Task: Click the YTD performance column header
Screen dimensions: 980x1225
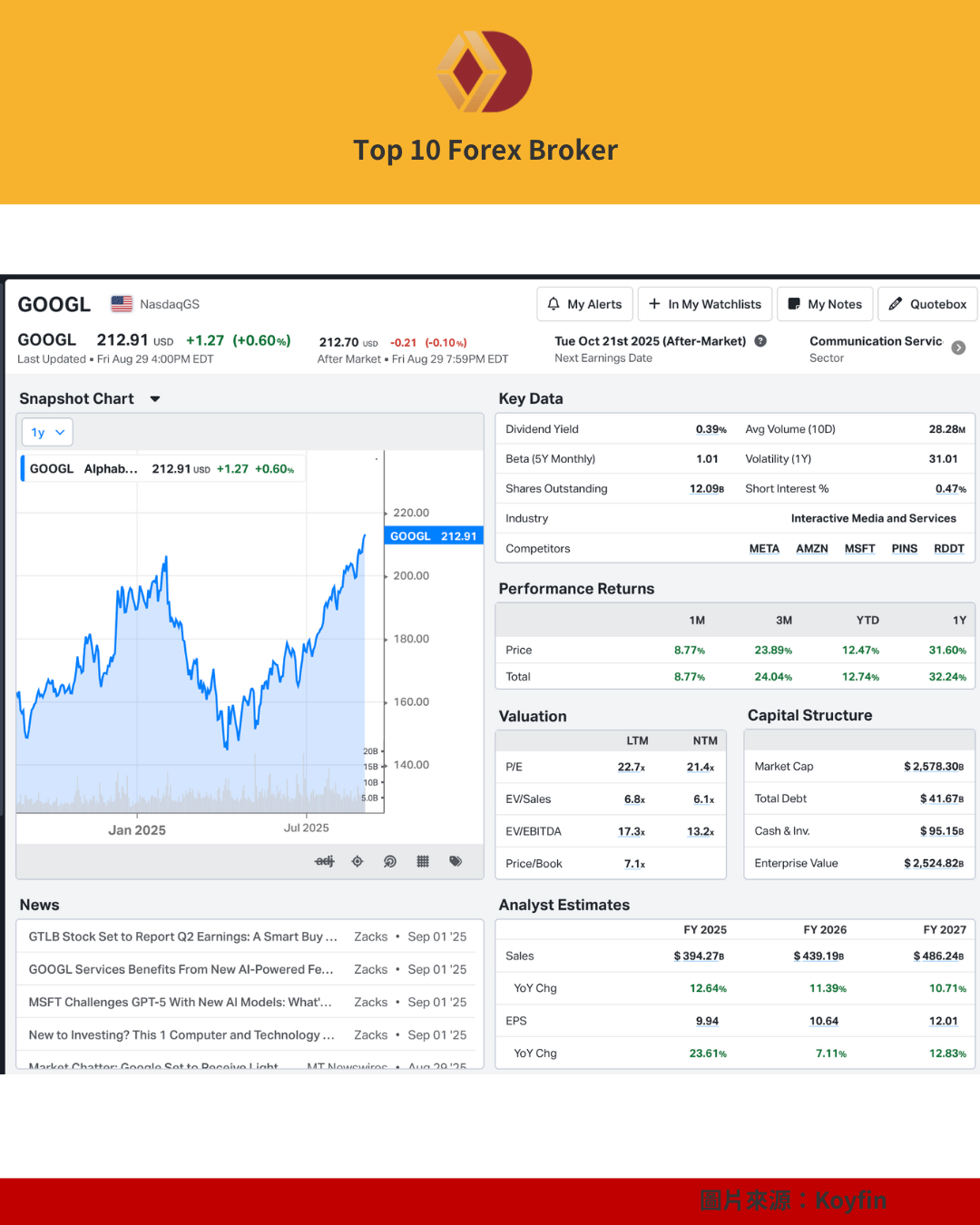Action: coord(867,620)
